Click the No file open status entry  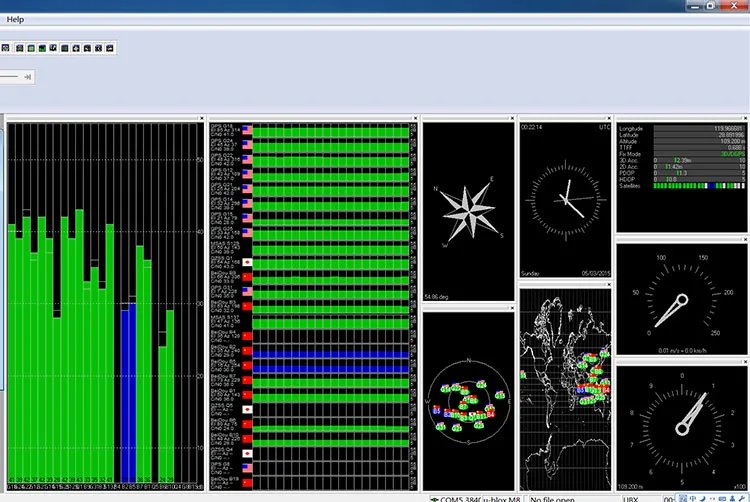[552, 499]
